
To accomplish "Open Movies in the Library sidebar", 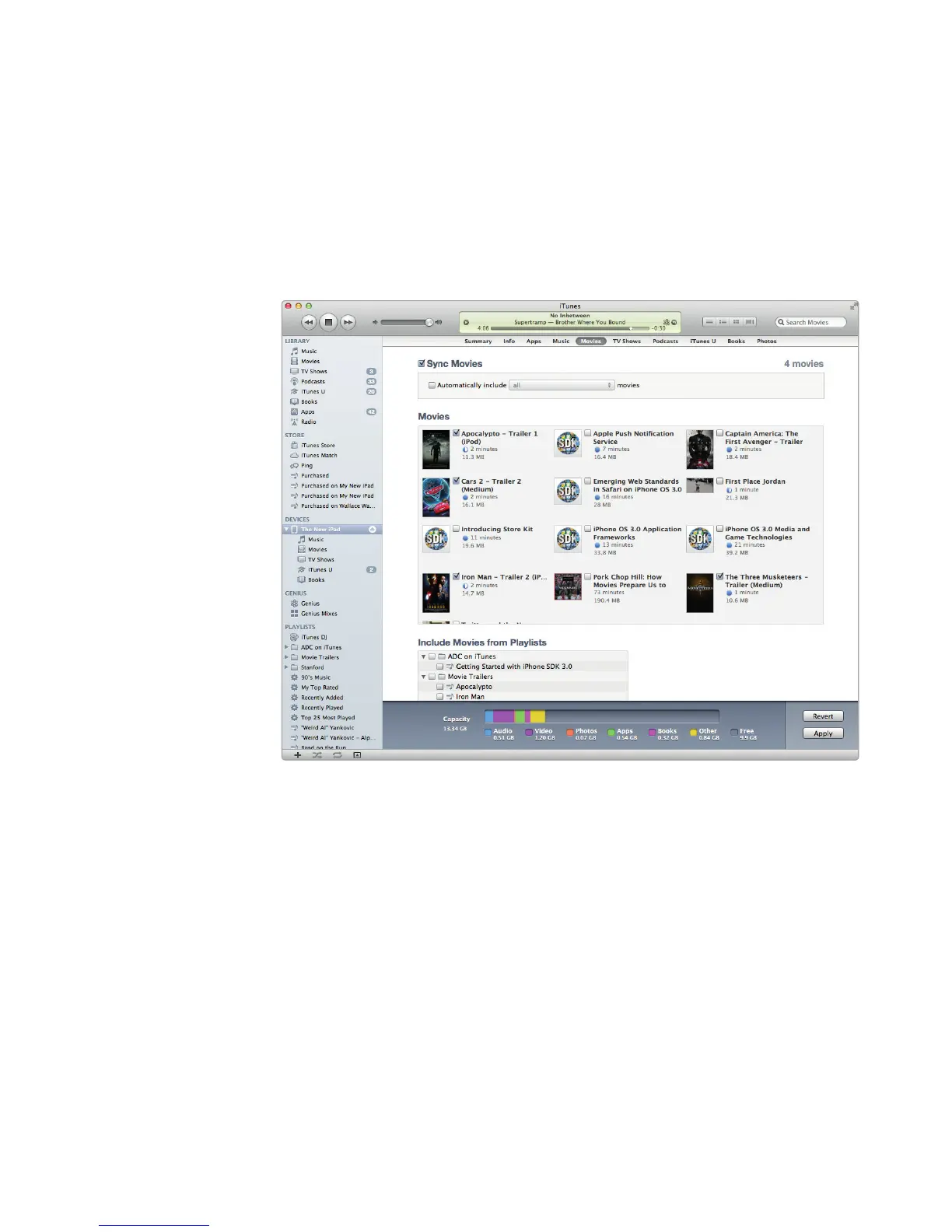I will click(310, 362).
